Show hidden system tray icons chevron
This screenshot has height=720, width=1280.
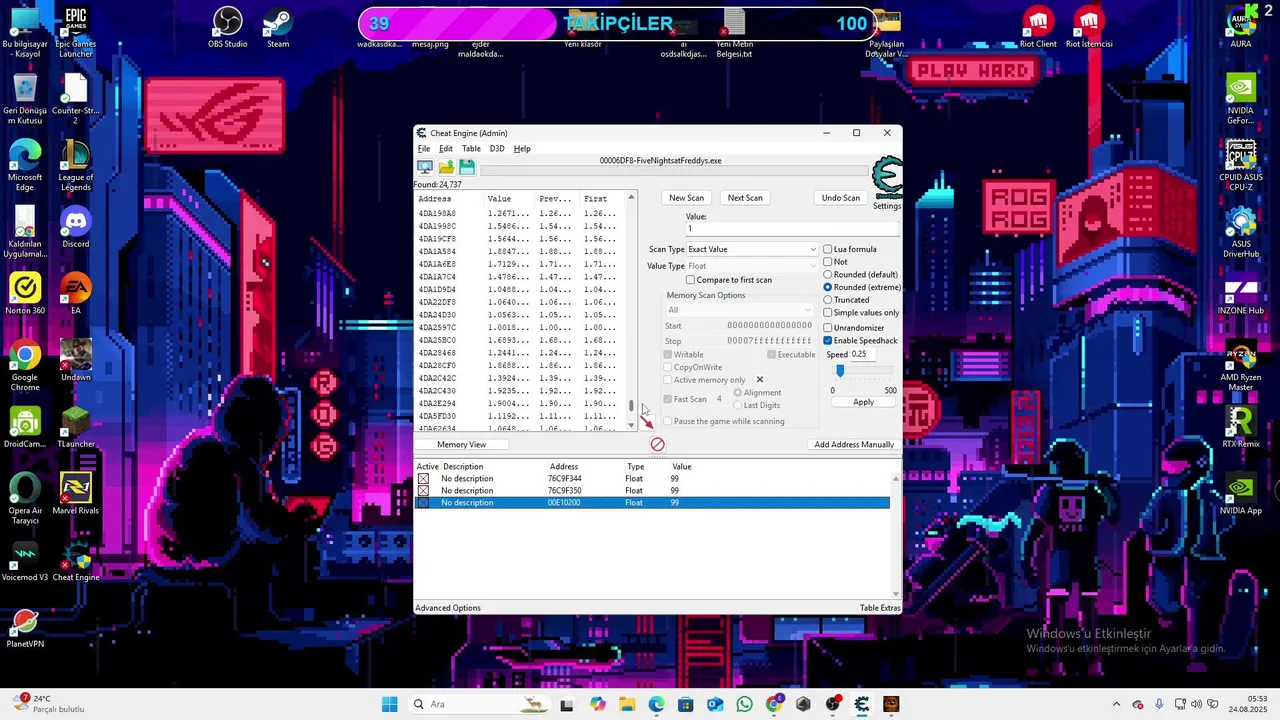click(x=1116, y=704)
